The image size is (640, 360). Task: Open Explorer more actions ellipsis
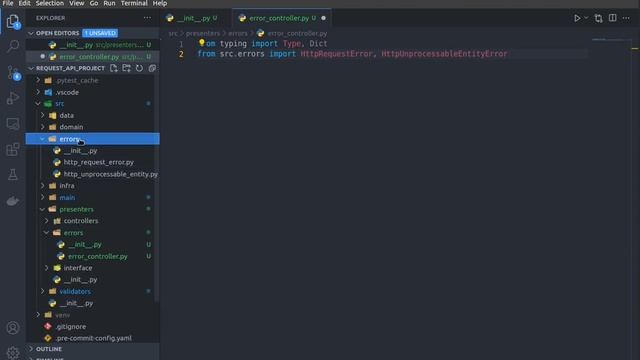point(147,18)
